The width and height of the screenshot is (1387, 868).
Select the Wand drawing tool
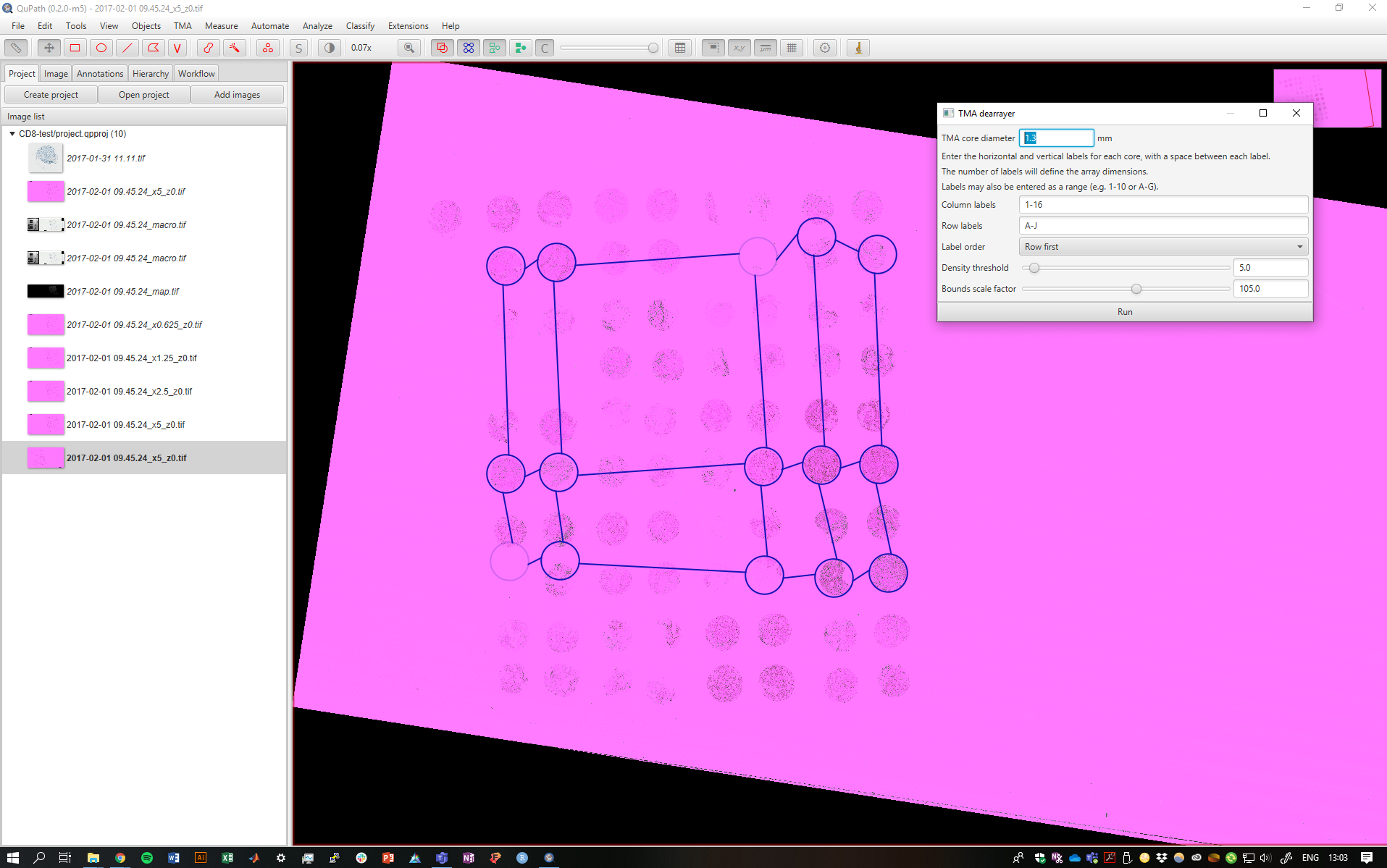coord(235,48)
